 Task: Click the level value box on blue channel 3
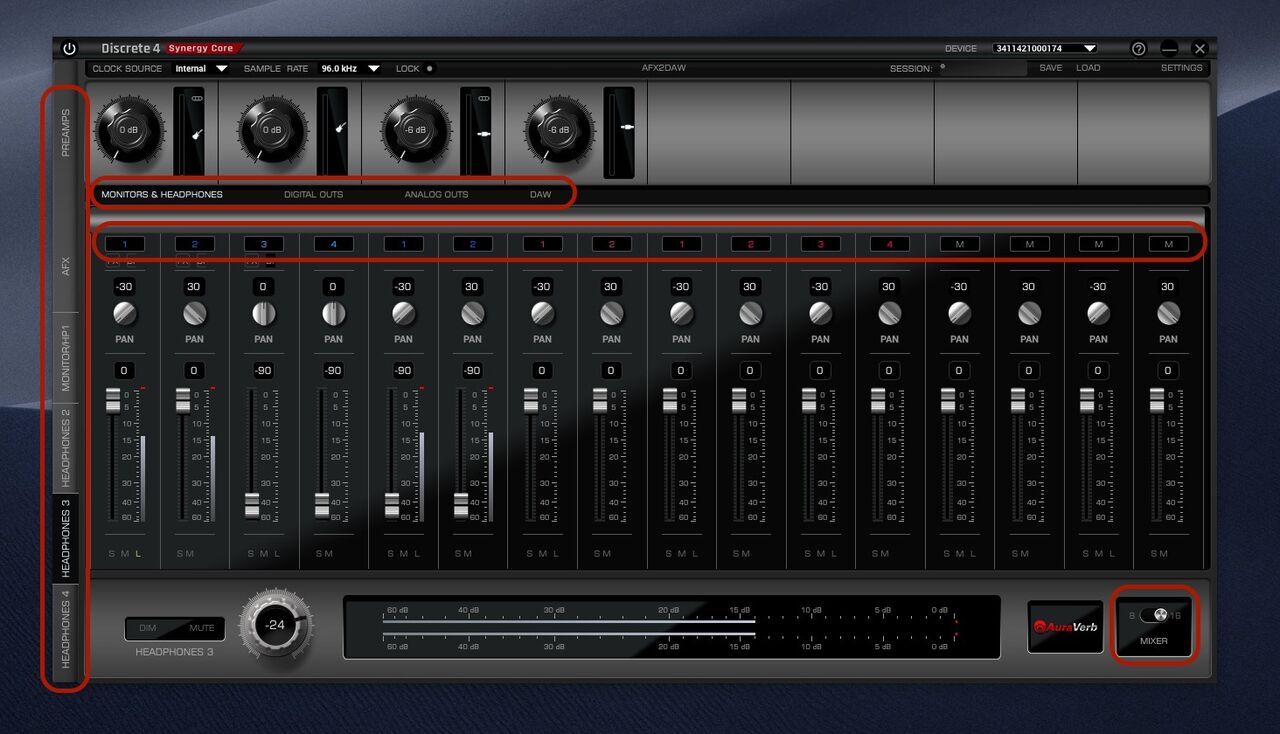pos(263,371)
